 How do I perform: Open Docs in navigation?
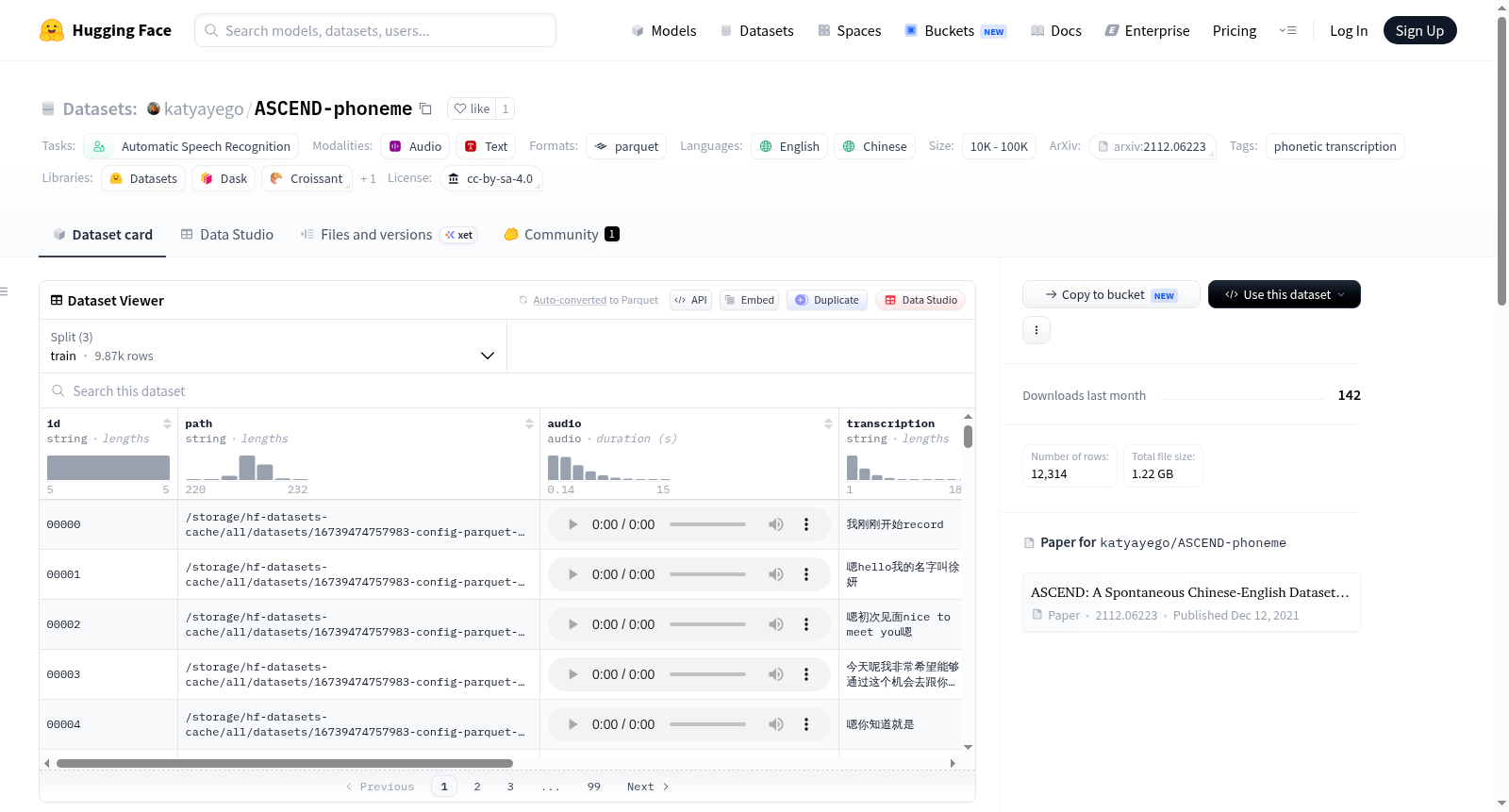point(1056,30)
